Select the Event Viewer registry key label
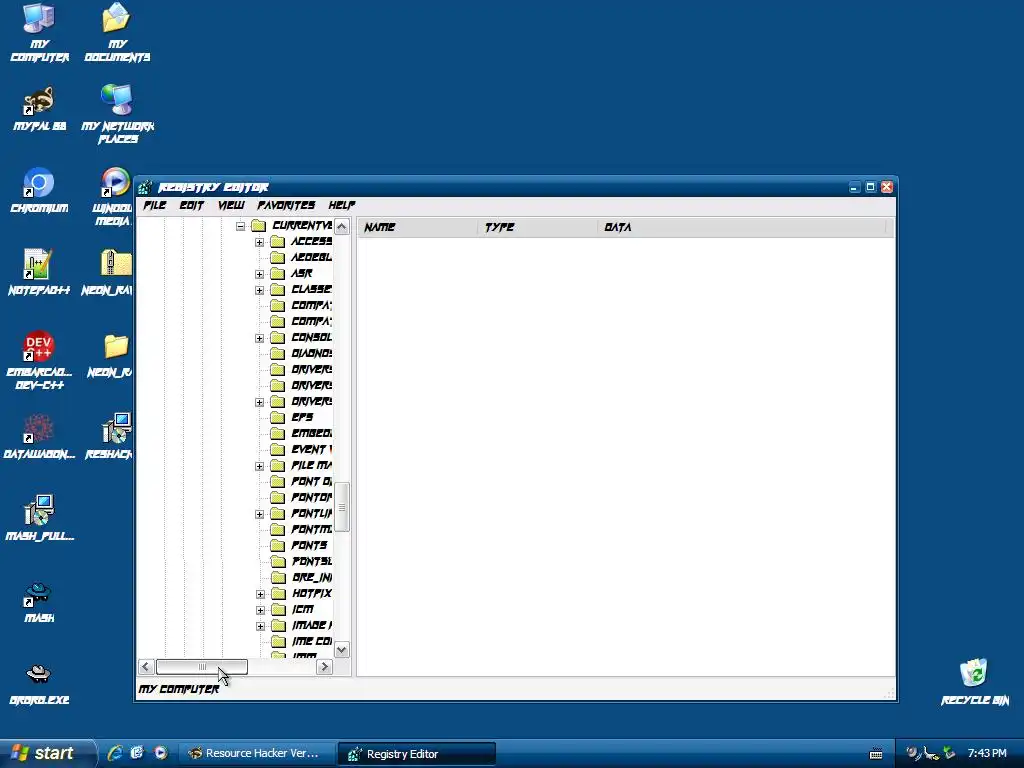 coord(311,449)
